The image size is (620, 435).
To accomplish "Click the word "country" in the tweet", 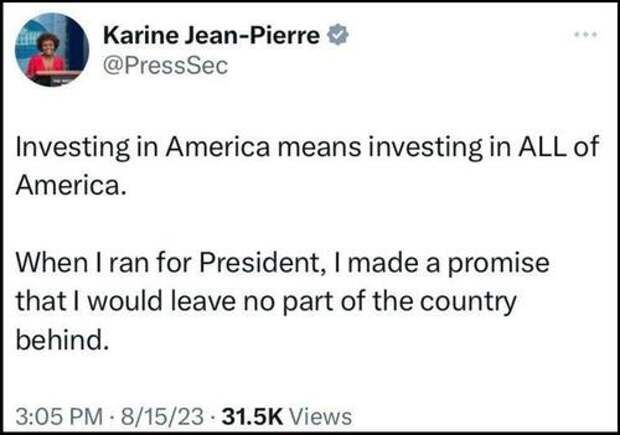I will (x=468, y=303).
